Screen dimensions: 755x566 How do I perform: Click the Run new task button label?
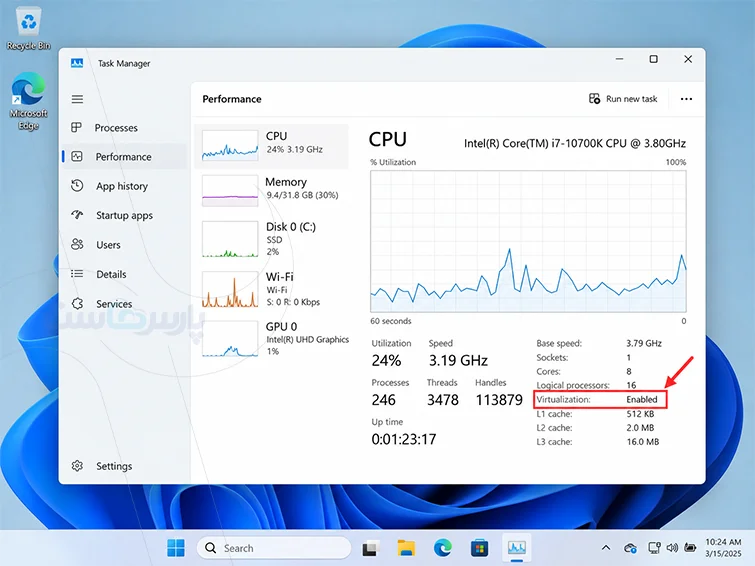point(632,99)
